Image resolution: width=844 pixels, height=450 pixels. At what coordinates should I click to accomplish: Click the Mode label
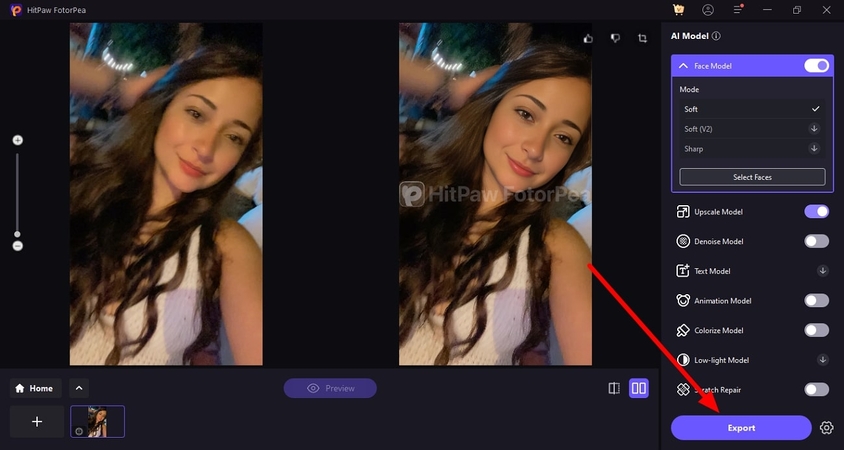[689, 89]
